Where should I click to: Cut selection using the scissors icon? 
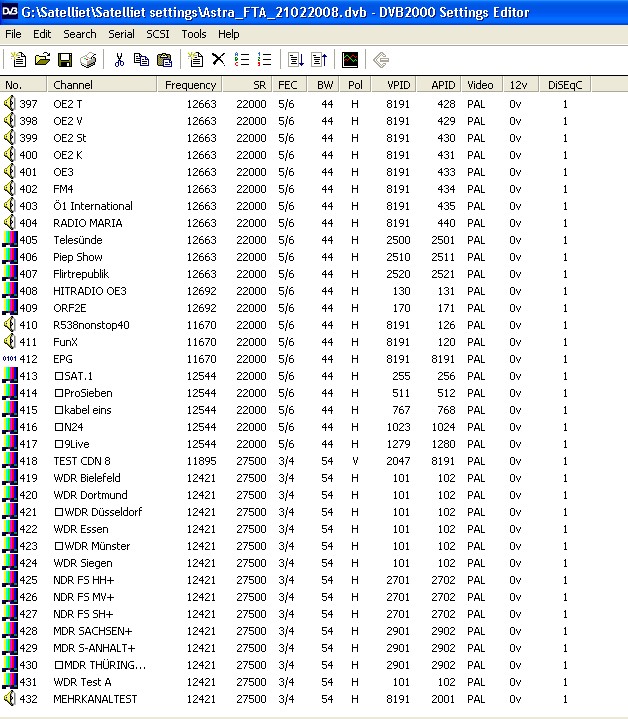point(119,60)
